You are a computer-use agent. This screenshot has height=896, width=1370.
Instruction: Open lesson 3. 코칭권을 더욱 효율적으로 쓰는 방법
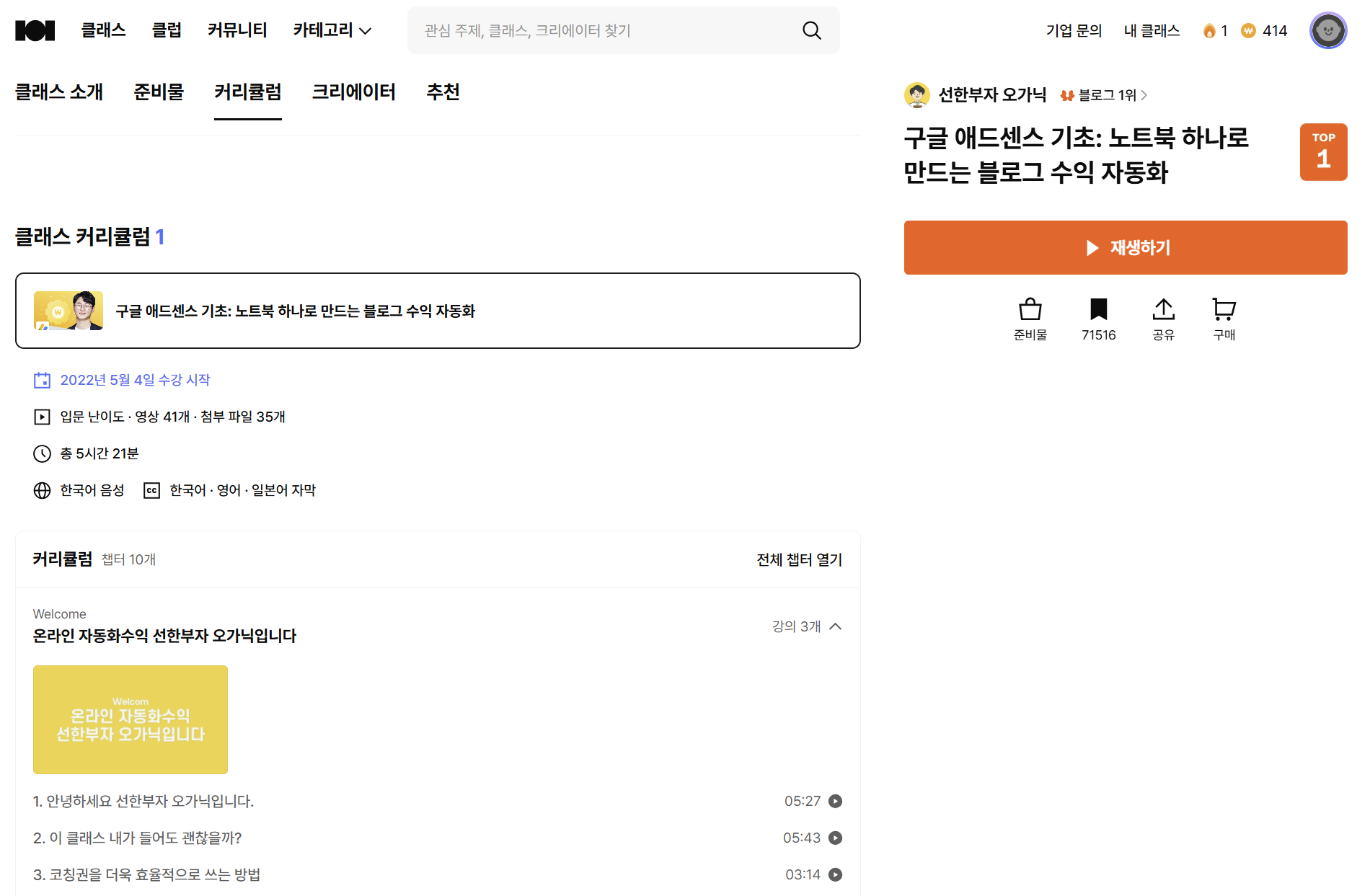[146, 874]
